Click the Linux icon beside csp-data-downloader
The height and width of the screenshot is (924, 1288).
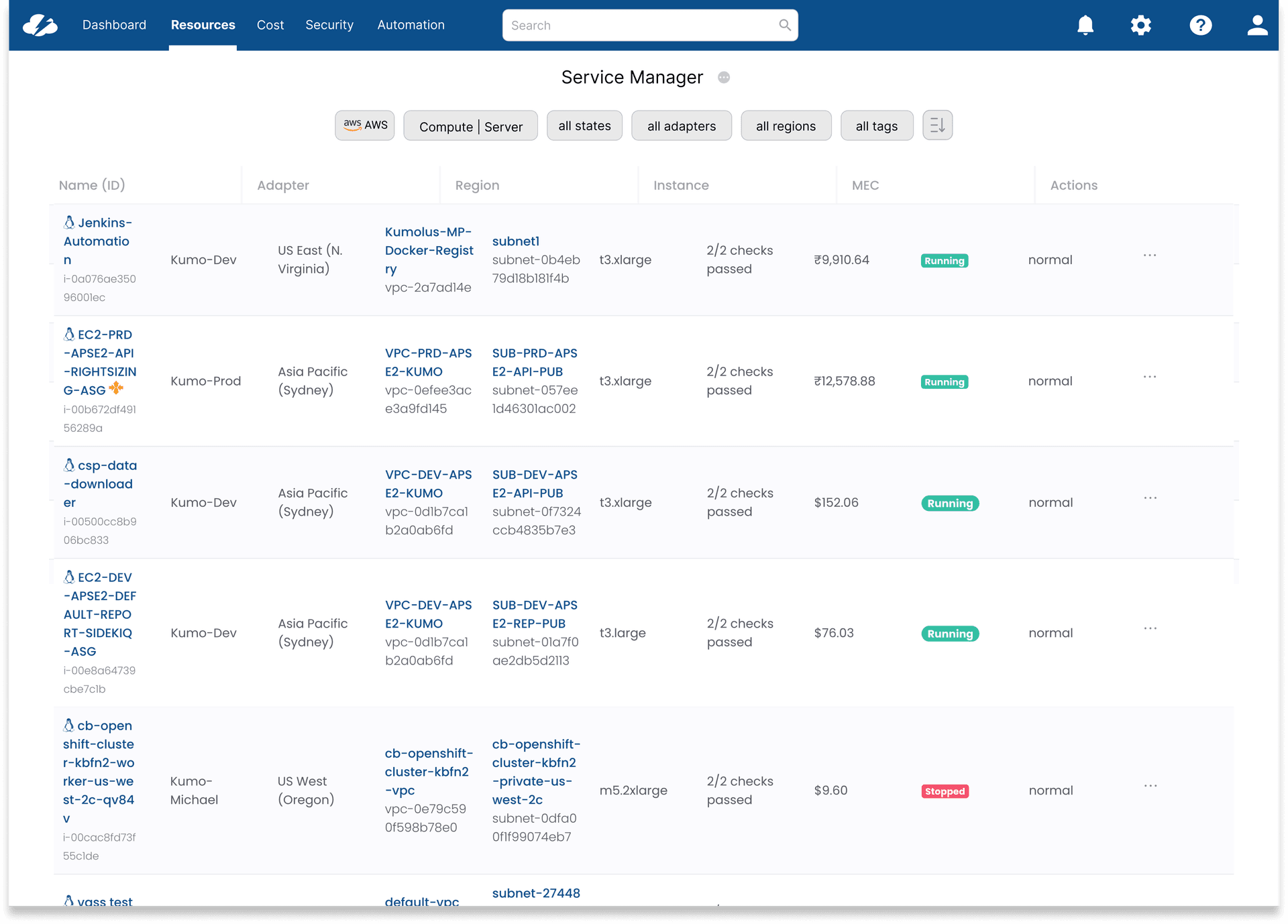tap(69, 463)
